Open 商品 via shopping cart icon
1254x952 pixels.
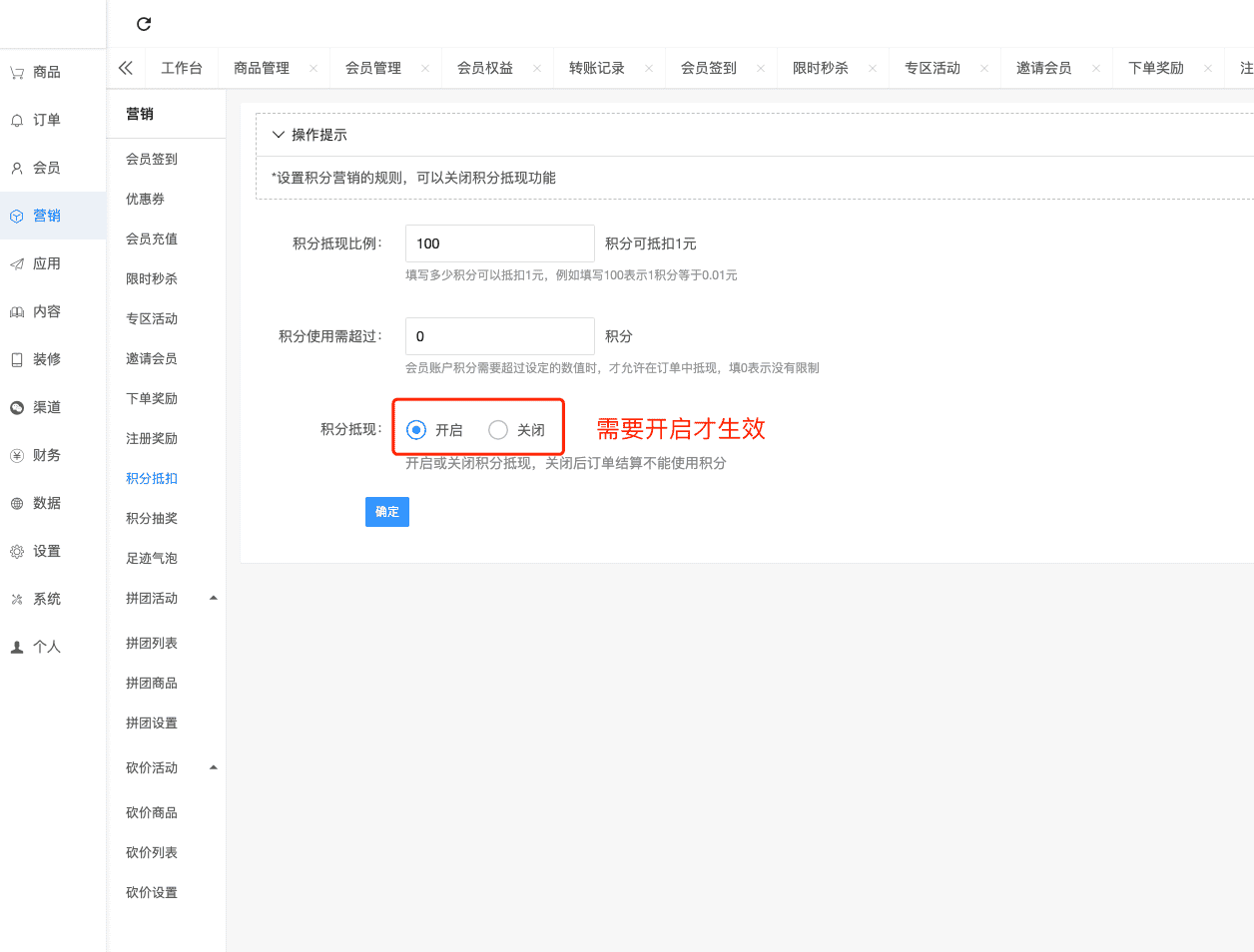pyautogui.click(x=17, y=72)
